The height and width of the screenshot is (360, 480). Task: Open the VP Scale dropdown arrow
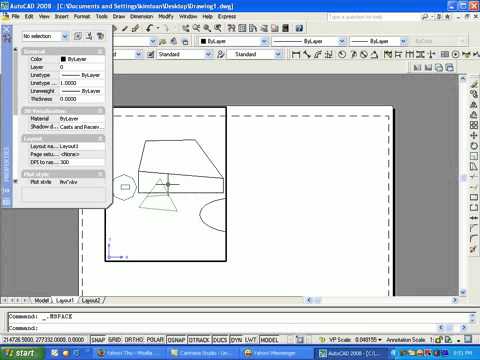pyautogui.click(x=380, y=340)
